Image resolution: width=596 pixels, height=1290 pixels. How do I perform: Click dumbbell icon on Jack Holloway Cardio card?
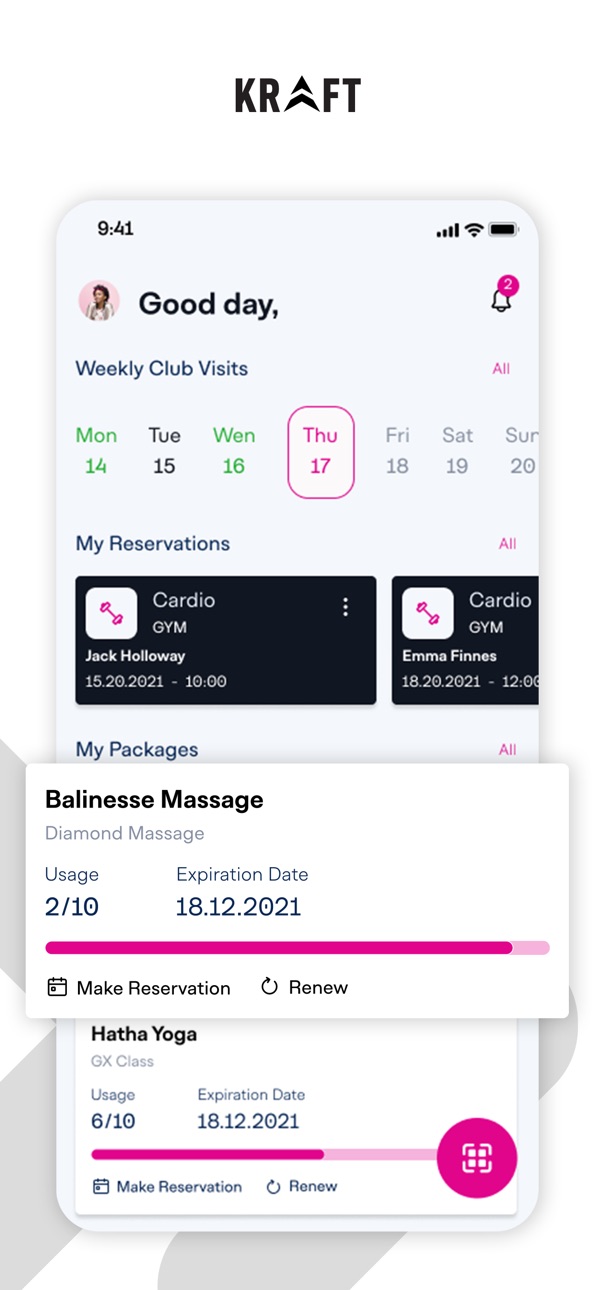point(111,613)
